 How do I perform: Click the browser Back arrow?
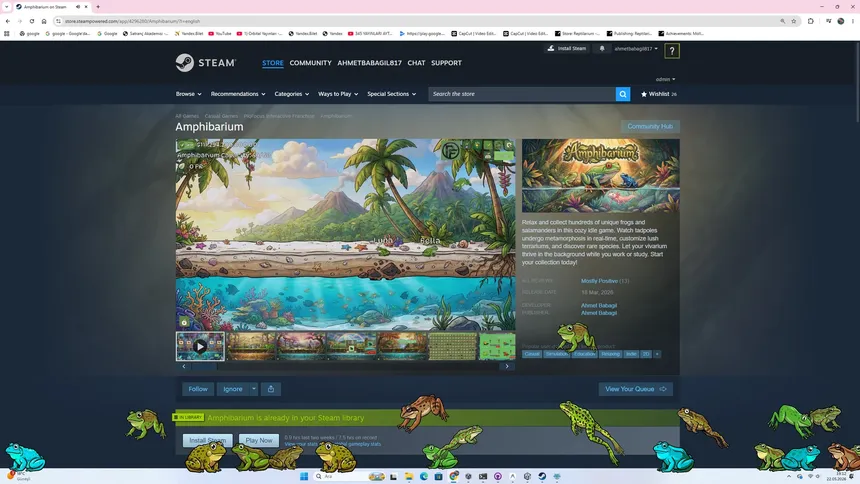pos(8,21)
